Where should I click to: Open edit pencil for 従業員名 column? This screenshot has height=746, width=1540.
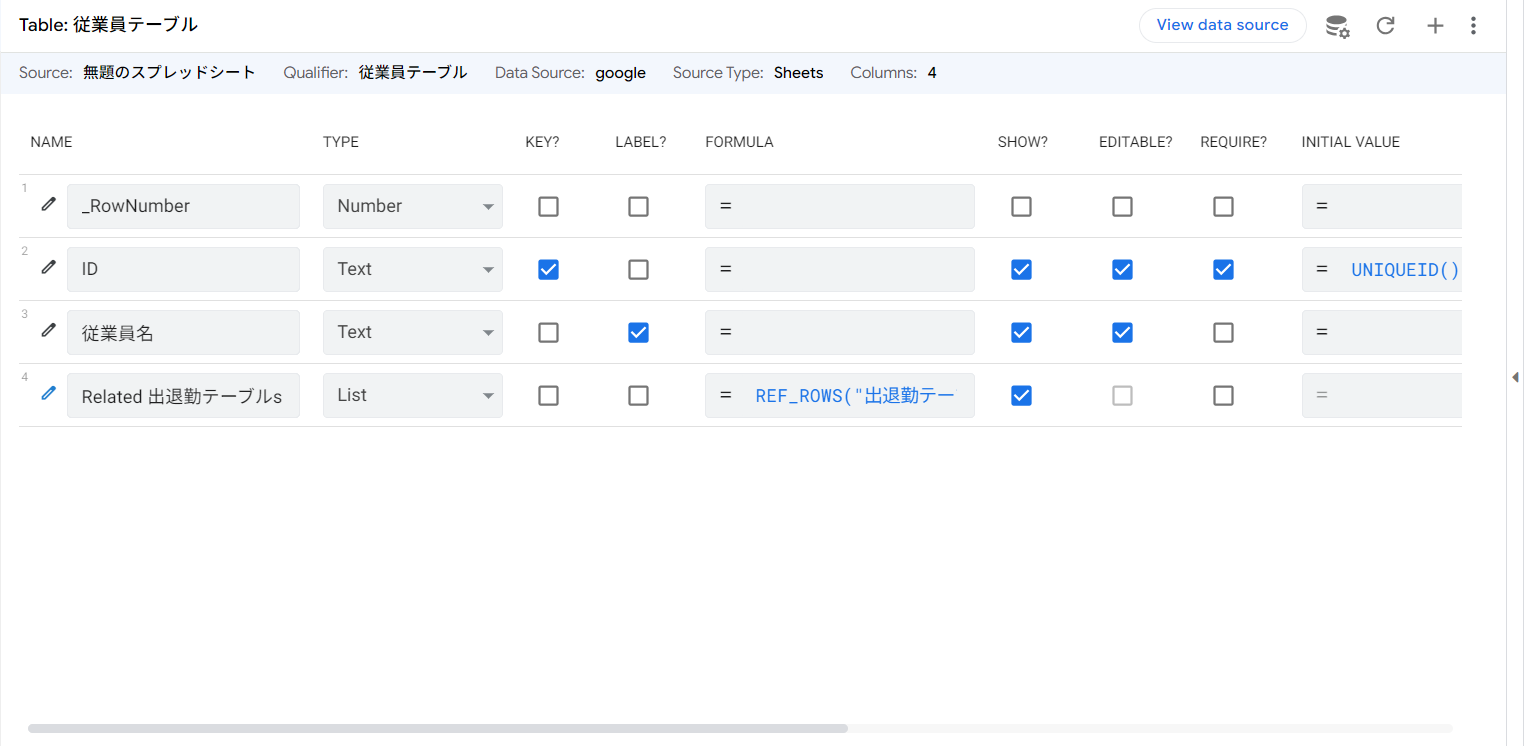(x=48, y=331)
